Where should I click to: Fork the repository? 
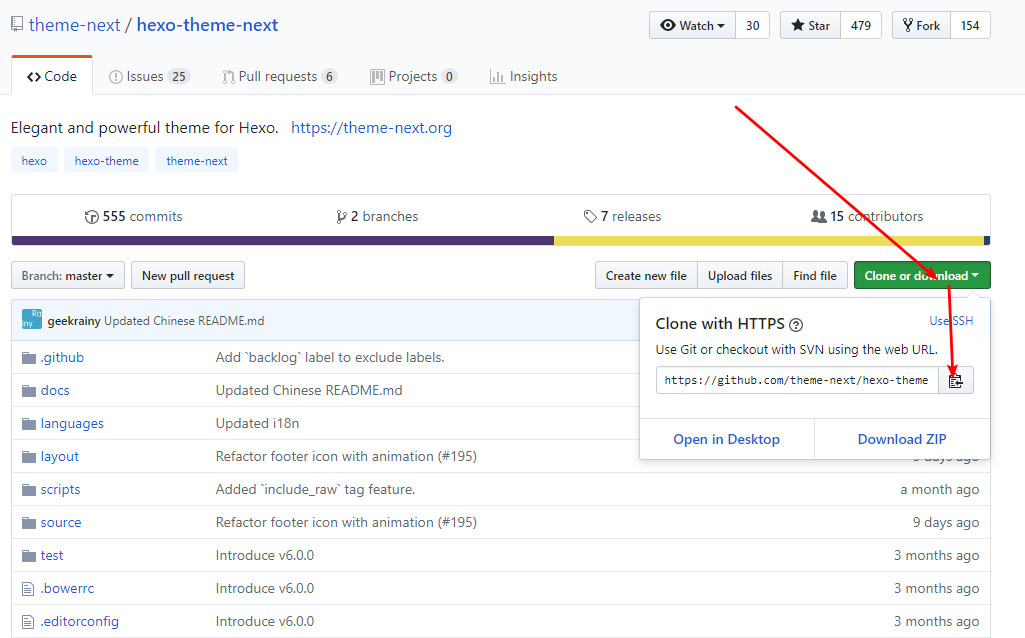tap(921, 25)
